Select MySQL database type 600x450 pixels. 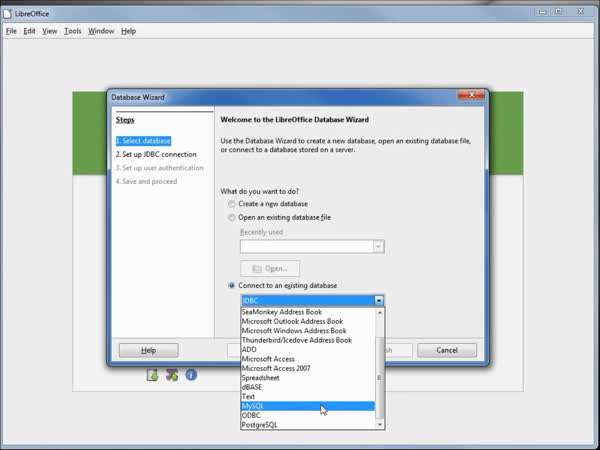point(308,406)
